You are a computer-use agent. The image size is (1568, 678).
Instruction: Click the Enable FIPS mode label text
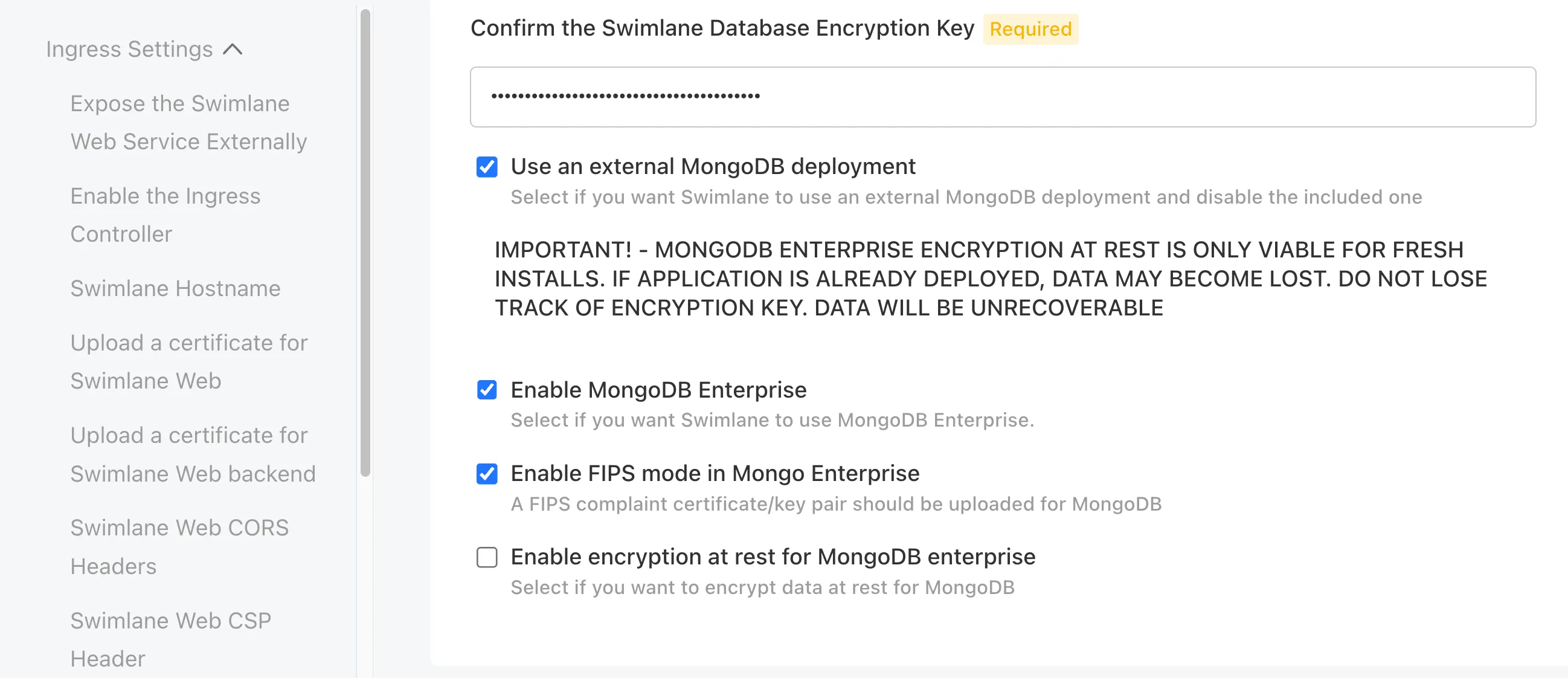[715, 473]
